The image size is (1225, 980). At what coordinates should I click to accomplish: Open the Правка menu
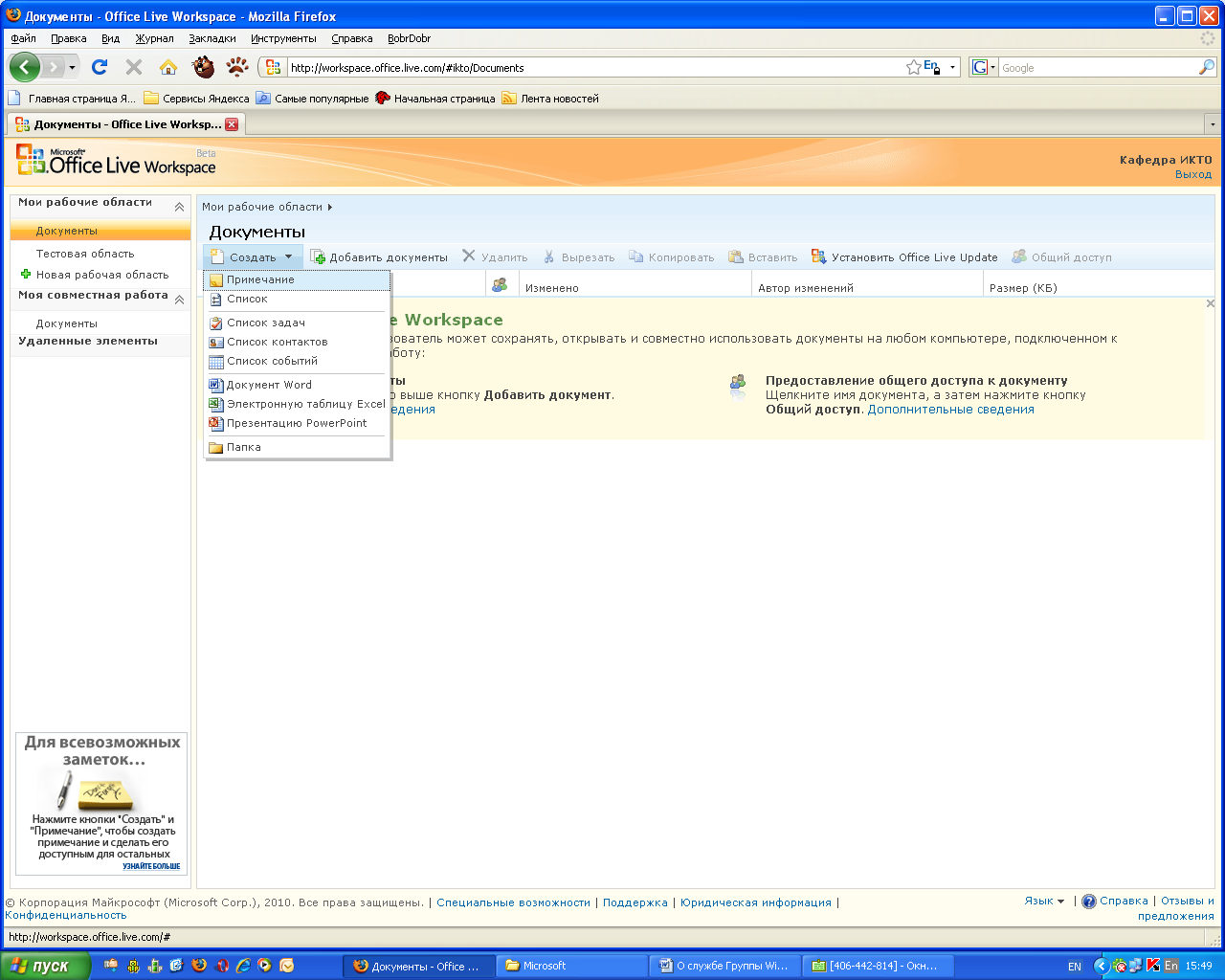(69, 38)
